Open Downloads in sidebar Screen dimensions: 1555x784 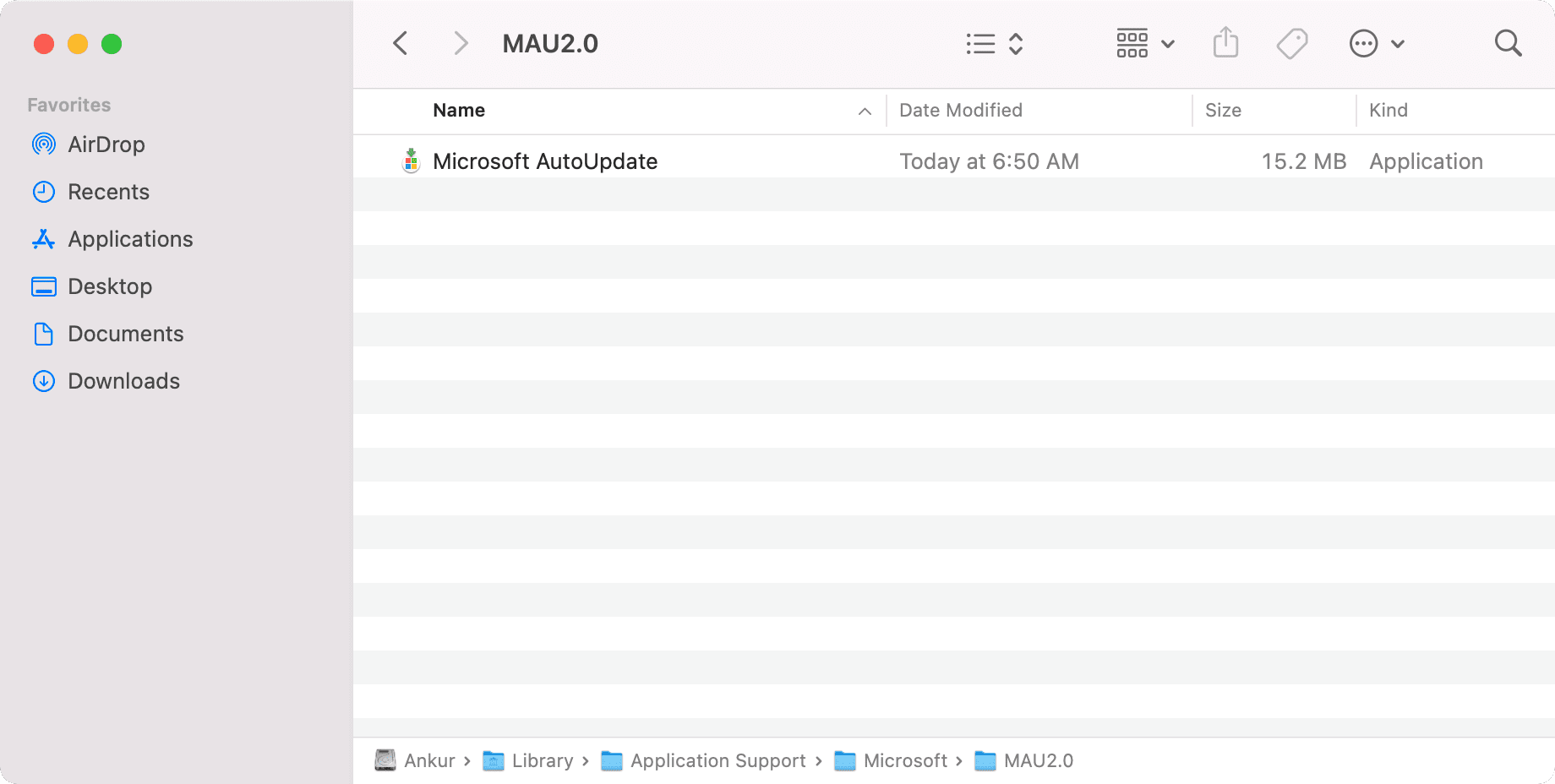[x=123, y=381]
